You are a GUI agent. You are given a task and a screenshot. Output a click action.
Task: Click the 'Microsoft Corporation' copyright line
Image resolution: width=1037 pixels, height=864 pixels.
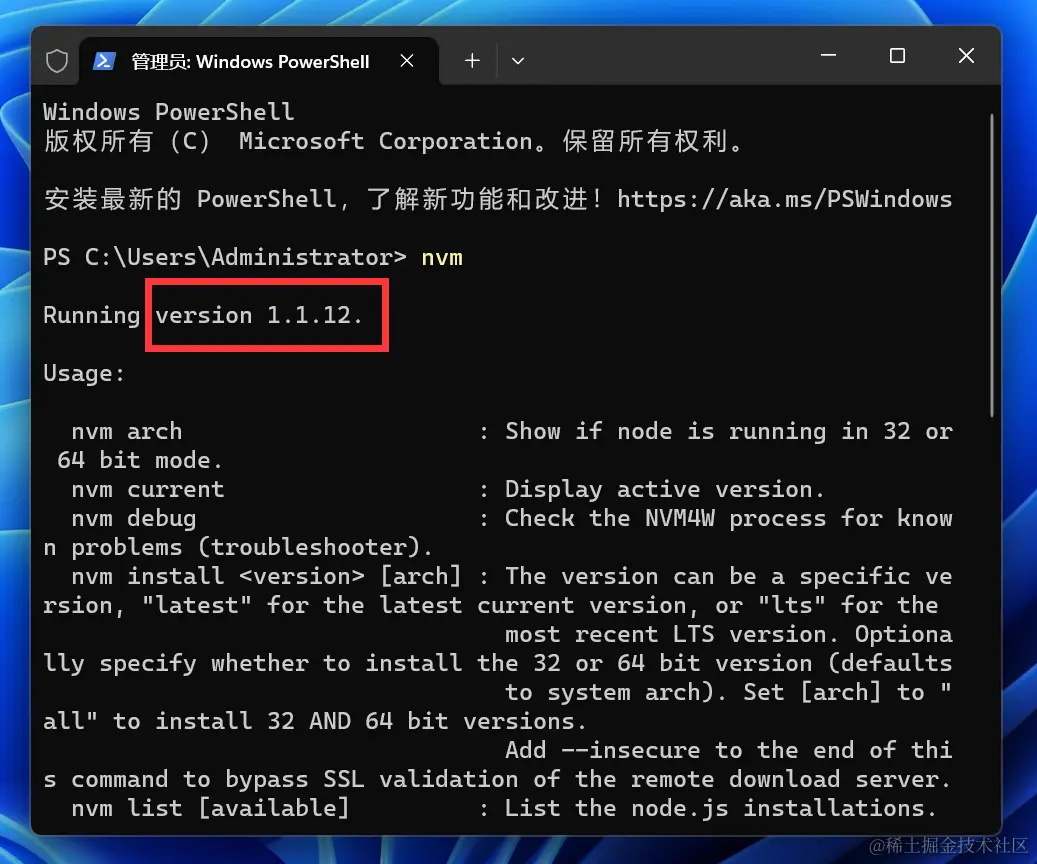[394, 141]
